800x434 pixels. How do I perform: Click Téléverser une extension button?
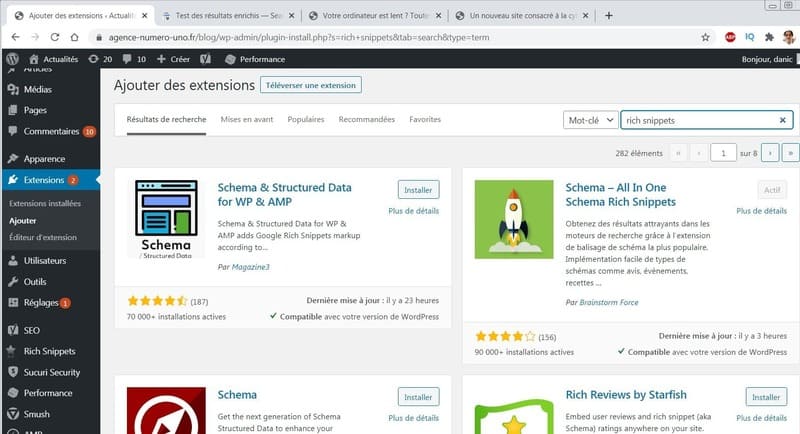click(311, 85)
